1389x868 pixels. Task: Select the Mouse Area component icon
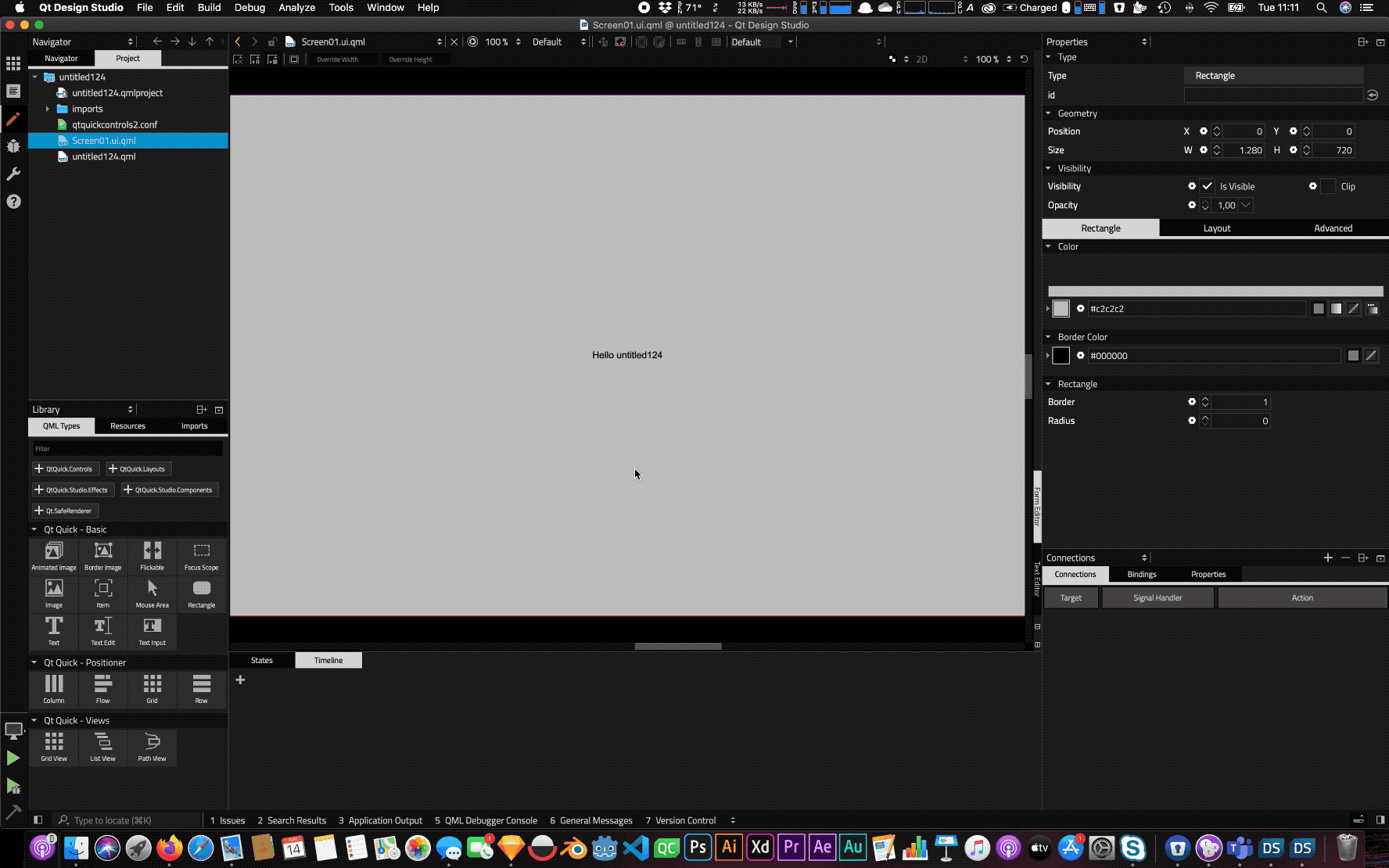pos(152,593)
